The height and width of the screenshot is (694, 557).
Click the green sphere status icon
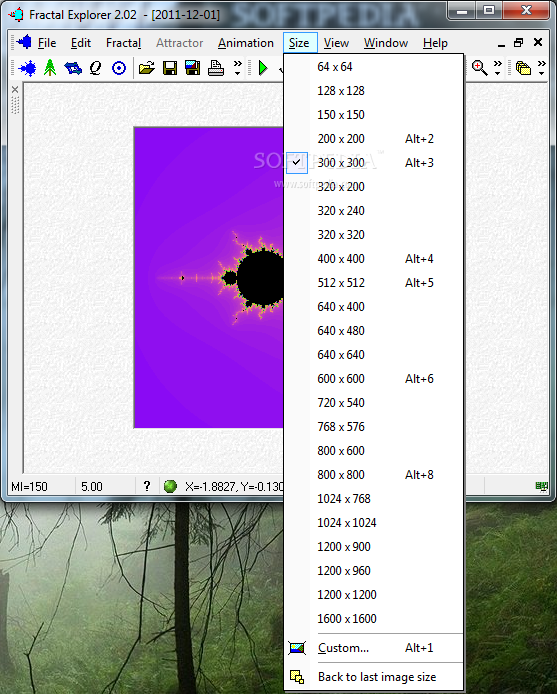click(x=170, y=486)
